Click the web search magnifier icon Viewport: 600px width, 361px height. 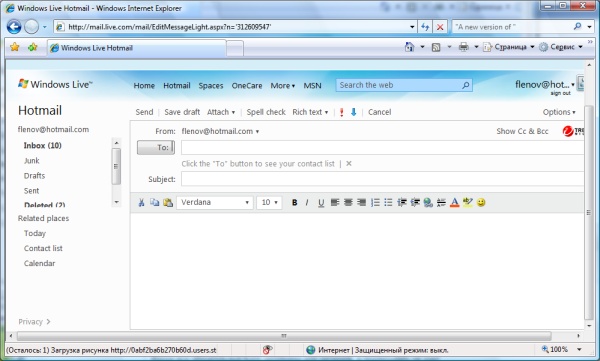coord(466,85)
